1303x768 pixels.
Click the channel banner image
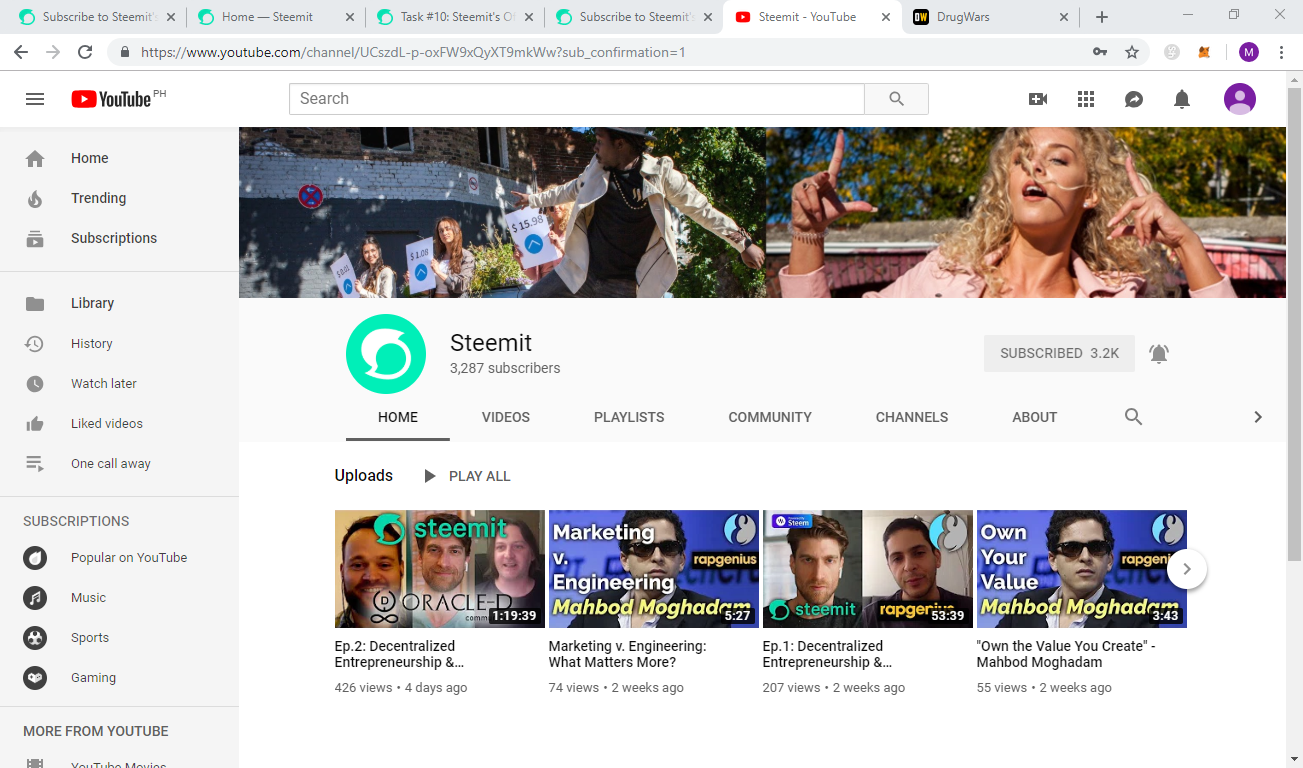(x=762, y=212)
